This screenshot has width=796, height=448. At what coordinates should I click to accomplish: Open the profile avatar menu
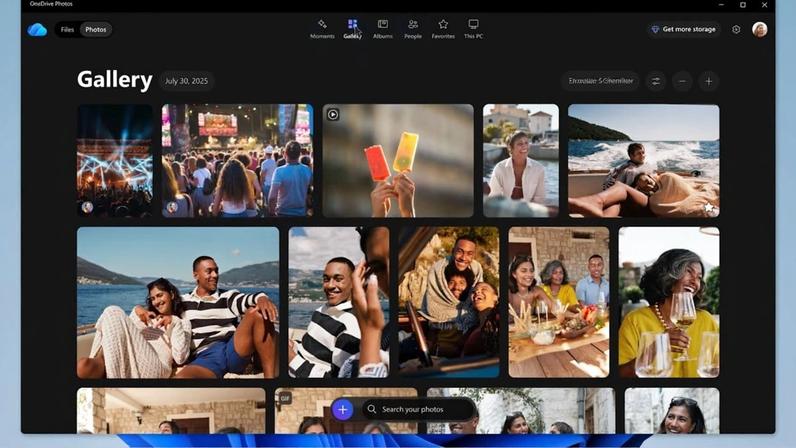pyautogui.click(x=759, y=29)
